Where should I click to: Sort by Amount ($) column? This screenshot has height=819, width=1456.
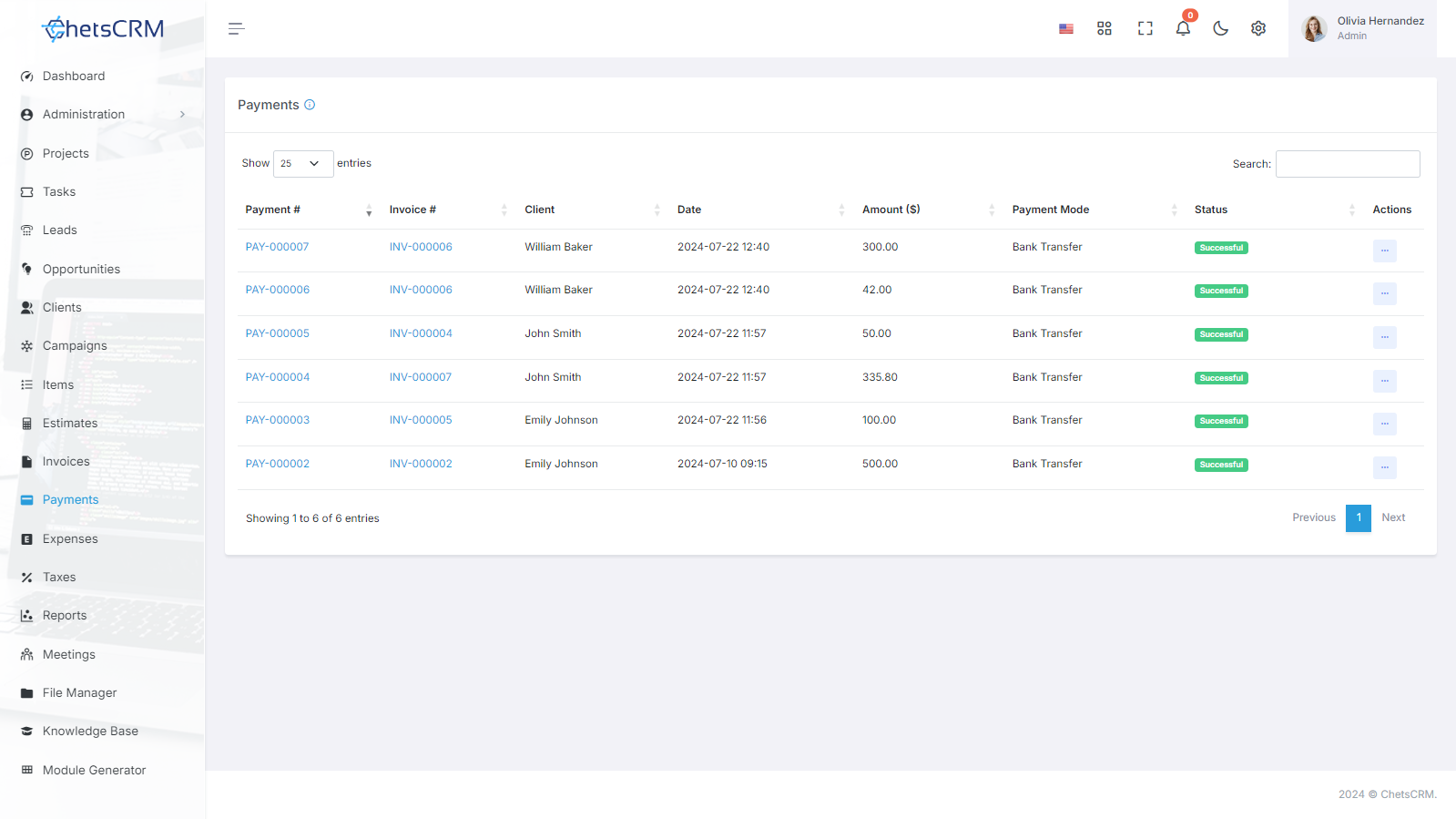coord(930,210)
